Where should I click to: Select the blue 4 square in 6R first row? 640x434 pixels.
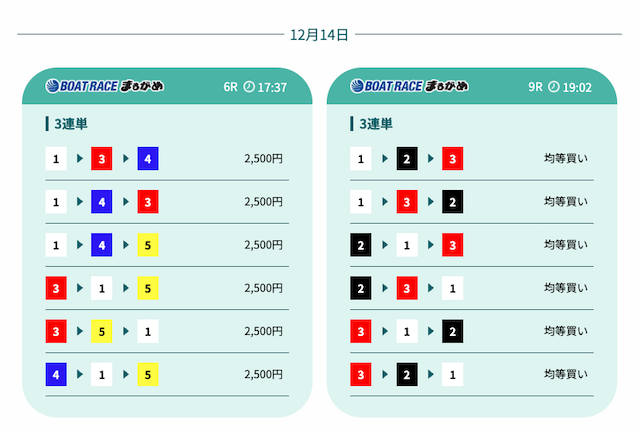point(148,159)
